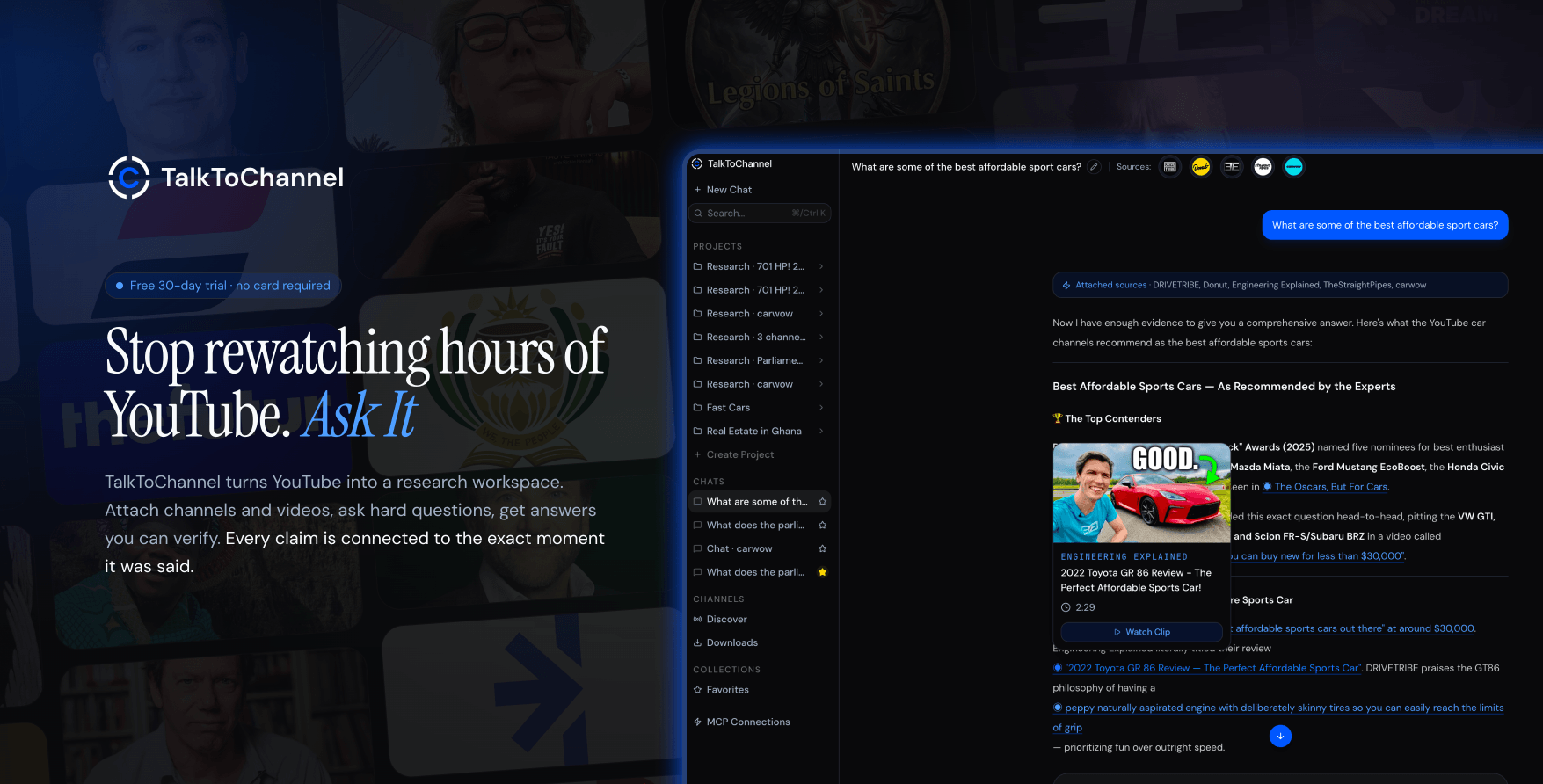Open the MCP Connections lightning icon
This screenshot has width=1543, height=784.
[697, 722]
